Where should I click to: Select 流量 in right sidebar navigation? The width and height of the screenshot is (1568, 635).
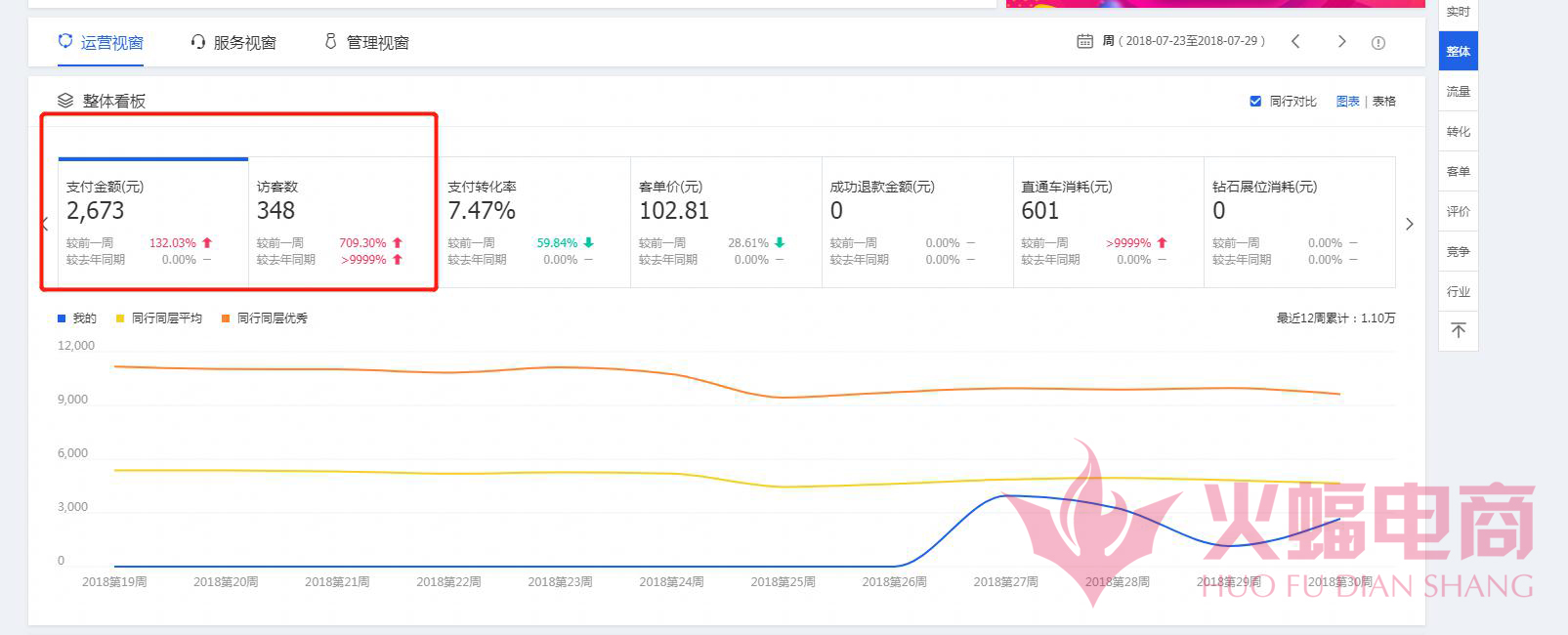(x=1458, y=92)
